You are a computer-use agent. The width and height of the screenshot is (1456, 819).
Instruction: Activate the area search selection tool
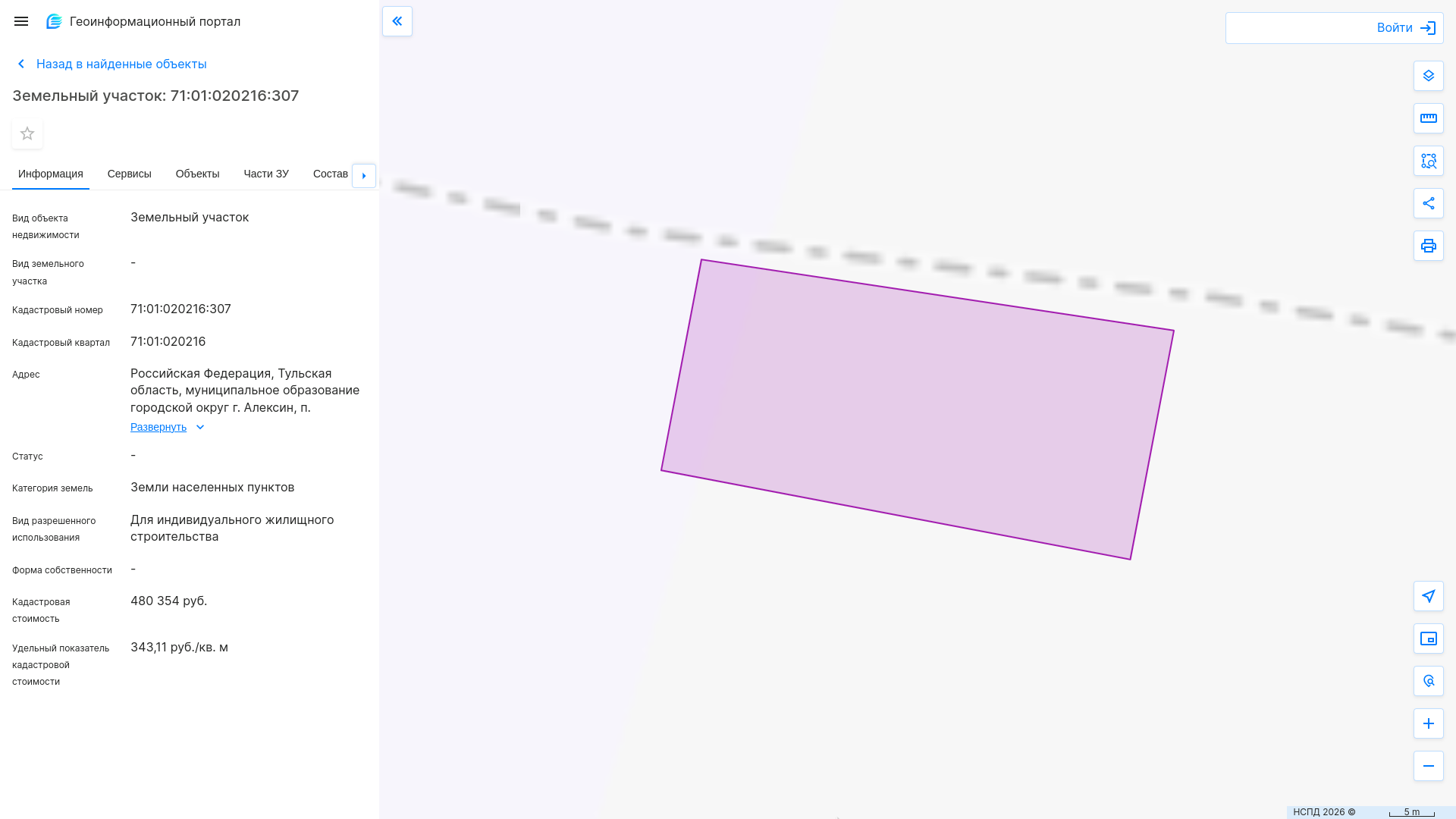pyautogui.click(x=1428, y=161)
